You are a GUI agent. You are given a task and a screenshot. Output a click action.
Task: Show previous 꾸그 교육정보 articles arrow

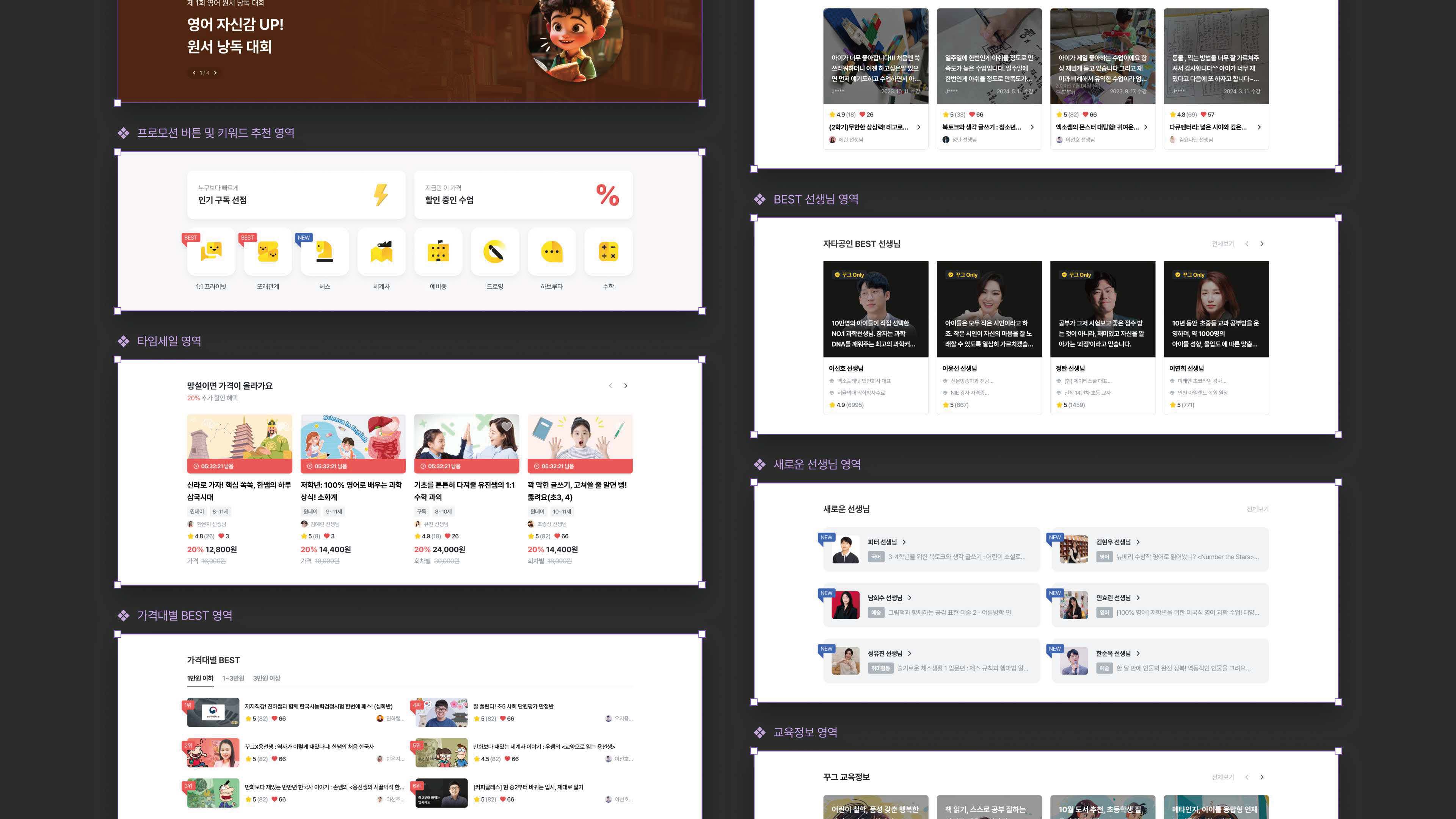(1246, 777)
